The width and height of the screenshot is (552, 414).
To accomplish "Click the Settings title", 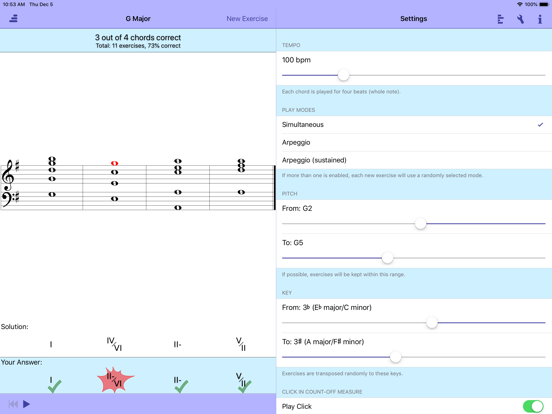I will pos(414,19).
